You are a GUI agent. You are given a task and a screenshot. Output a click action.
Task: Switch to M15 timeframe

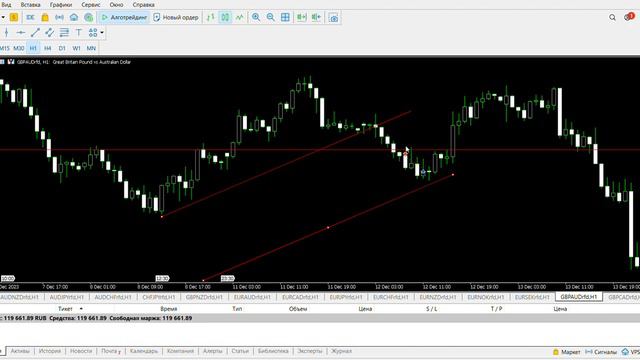(x=4, y=48)
